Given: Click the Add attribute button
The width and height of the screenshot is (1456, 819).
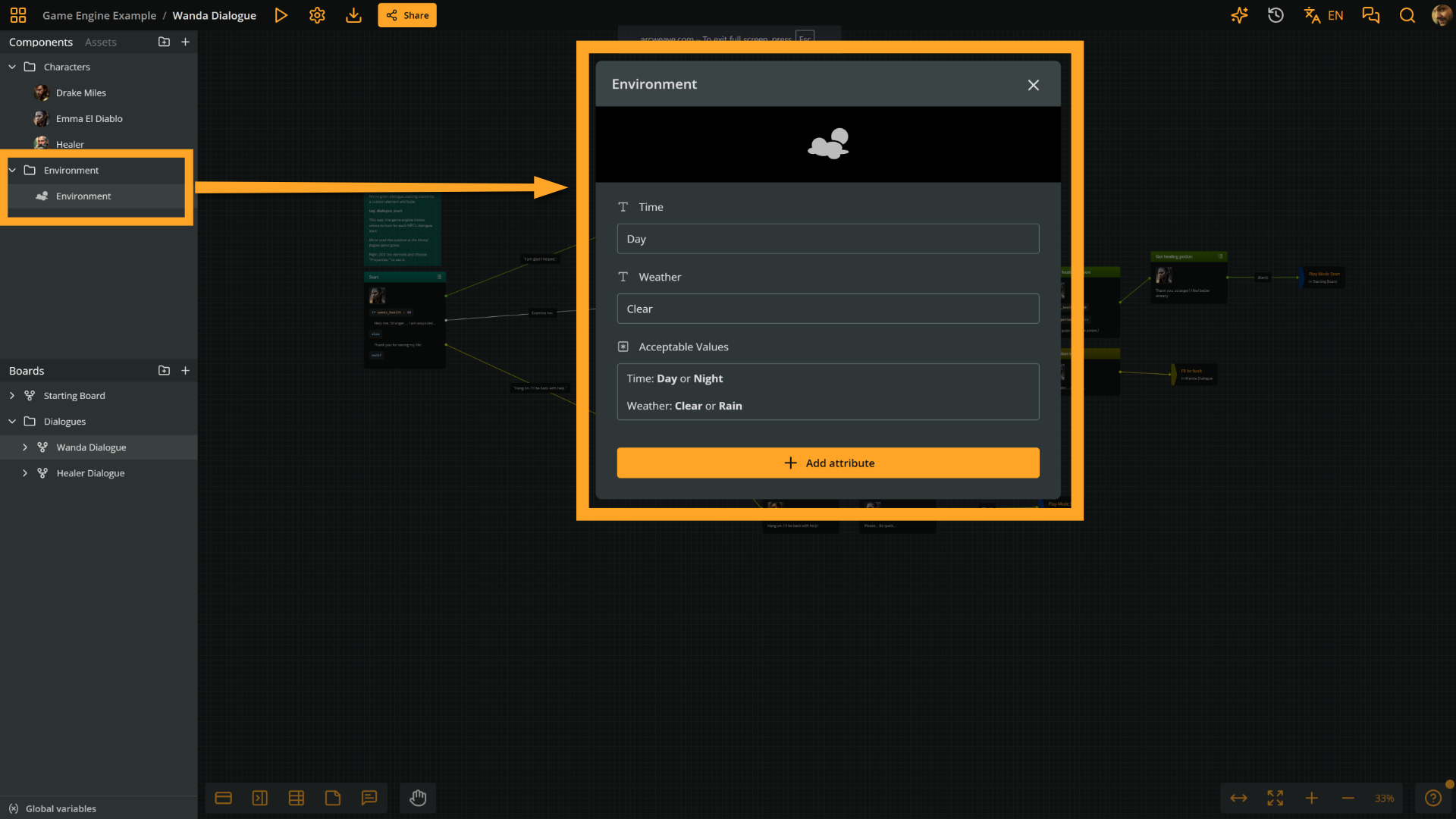Looking at the screenshot, I should pos(828,463).
